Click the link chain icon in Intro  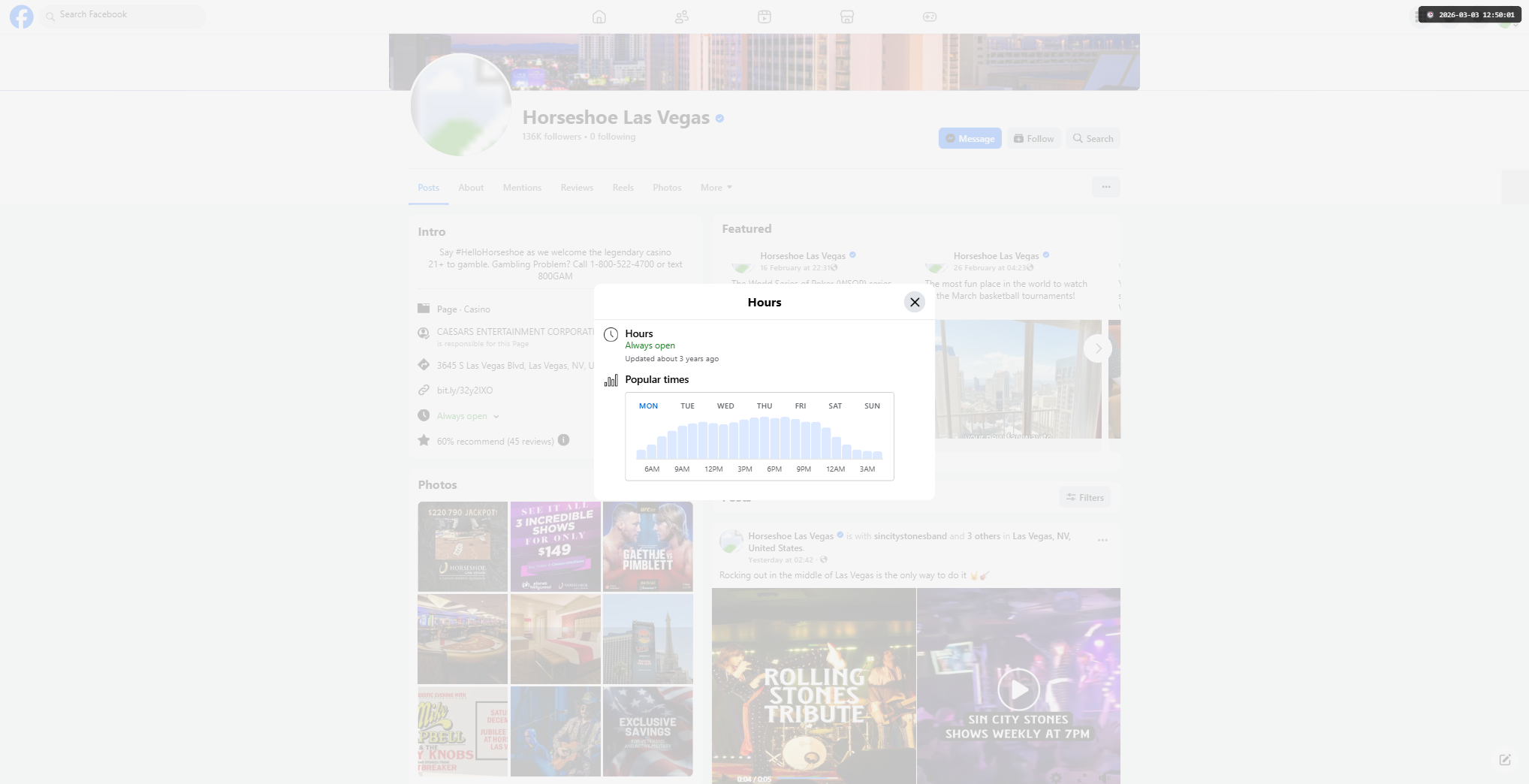point(424,390)
